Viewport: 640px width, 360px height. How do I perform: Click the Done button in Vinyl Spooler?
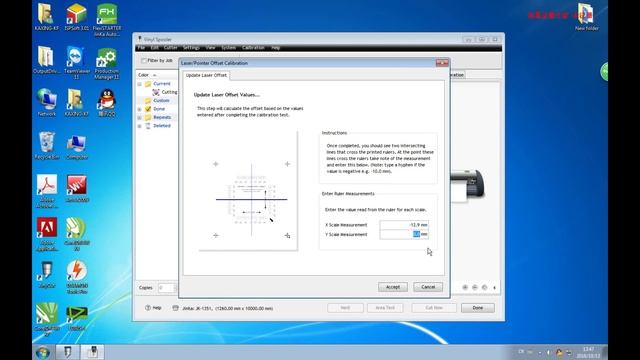pyautogui.click(x=478, y=308)
